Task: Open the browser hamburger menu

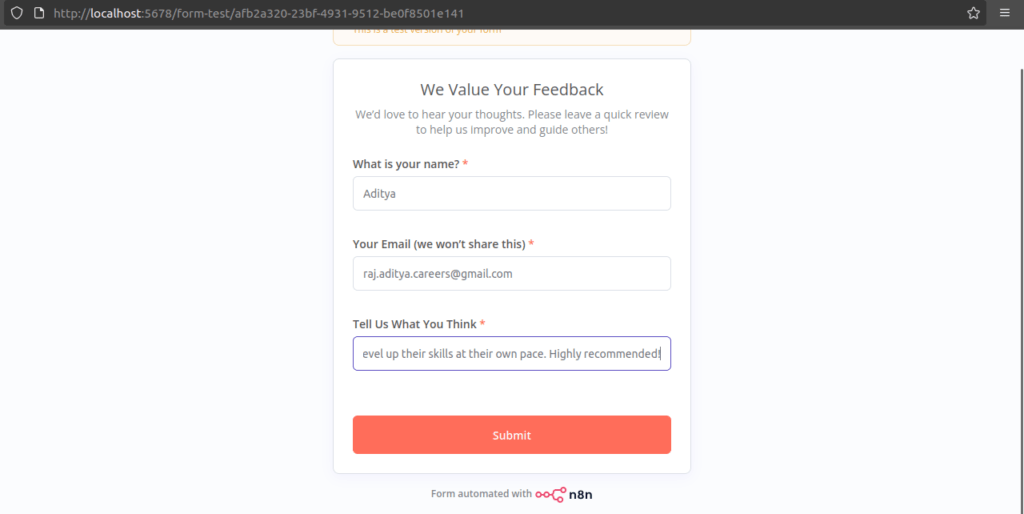Action: click(x=1005, y=14)
